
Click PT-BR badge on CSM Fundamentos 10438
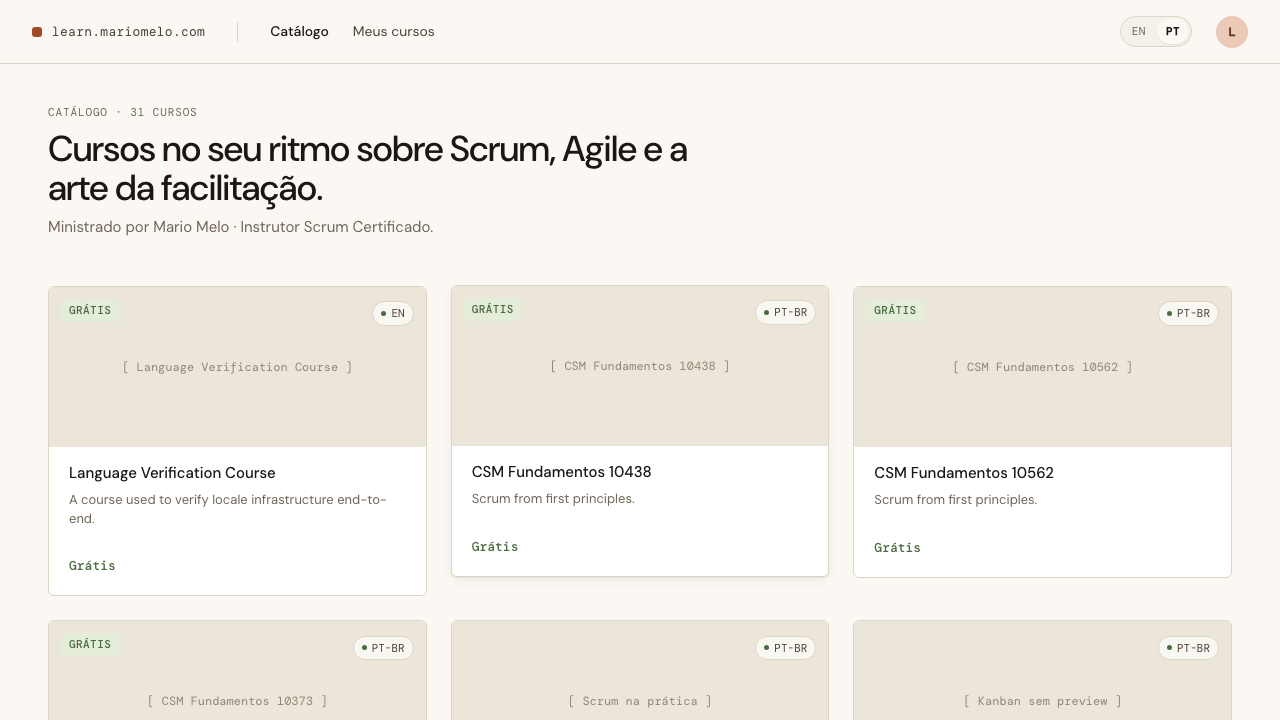[785, 313]
